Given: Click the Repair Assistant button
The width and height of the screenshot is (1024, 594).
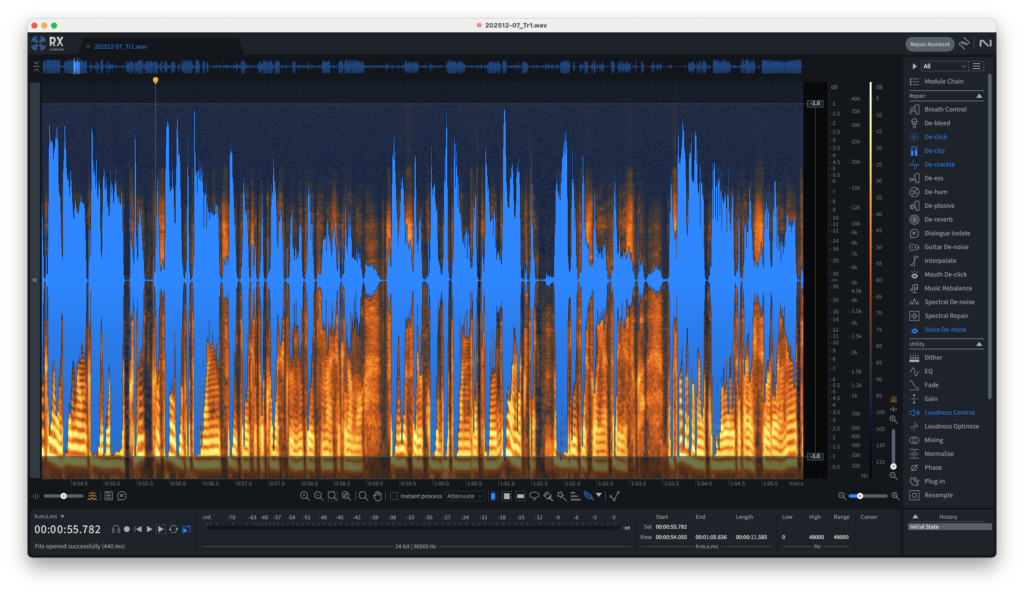Looking at the screenshot, I should click(929, 44).
